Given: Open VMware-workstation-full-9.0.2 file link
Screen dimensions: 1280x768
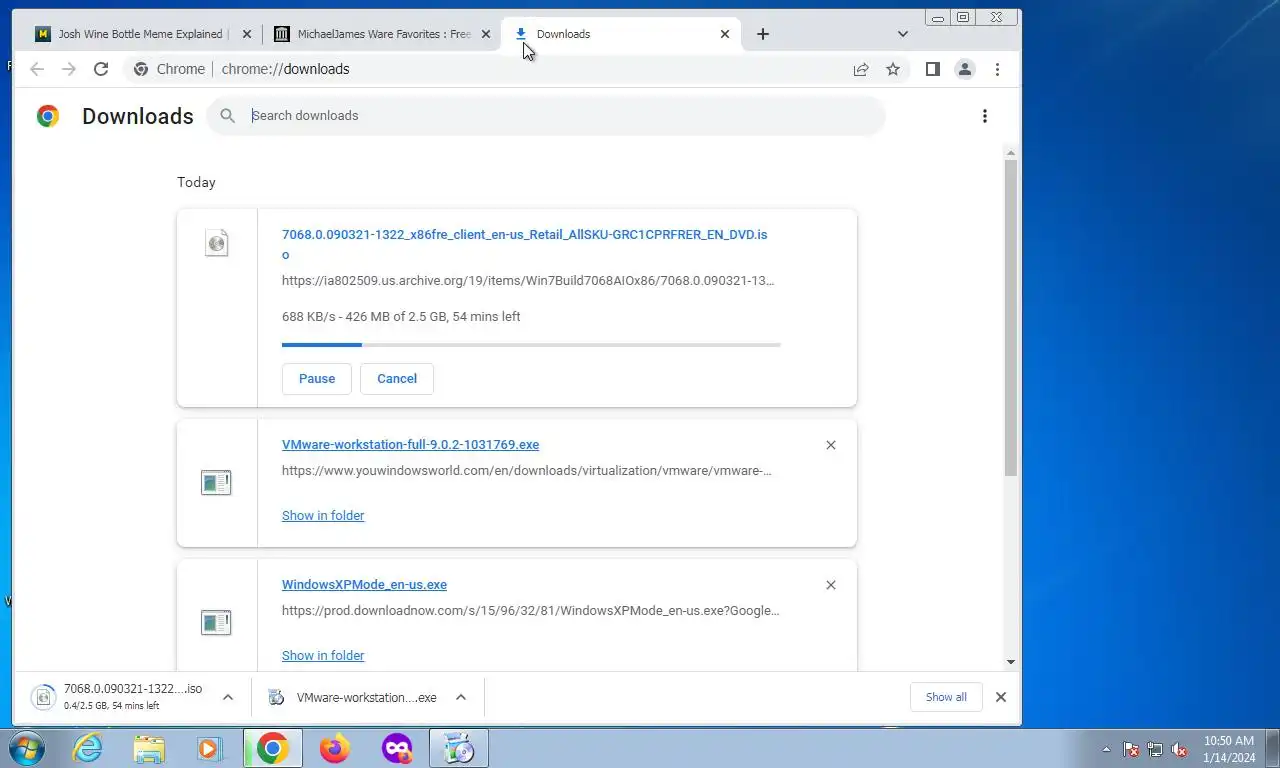Looking at the screenshot, I should click(410, 445).
